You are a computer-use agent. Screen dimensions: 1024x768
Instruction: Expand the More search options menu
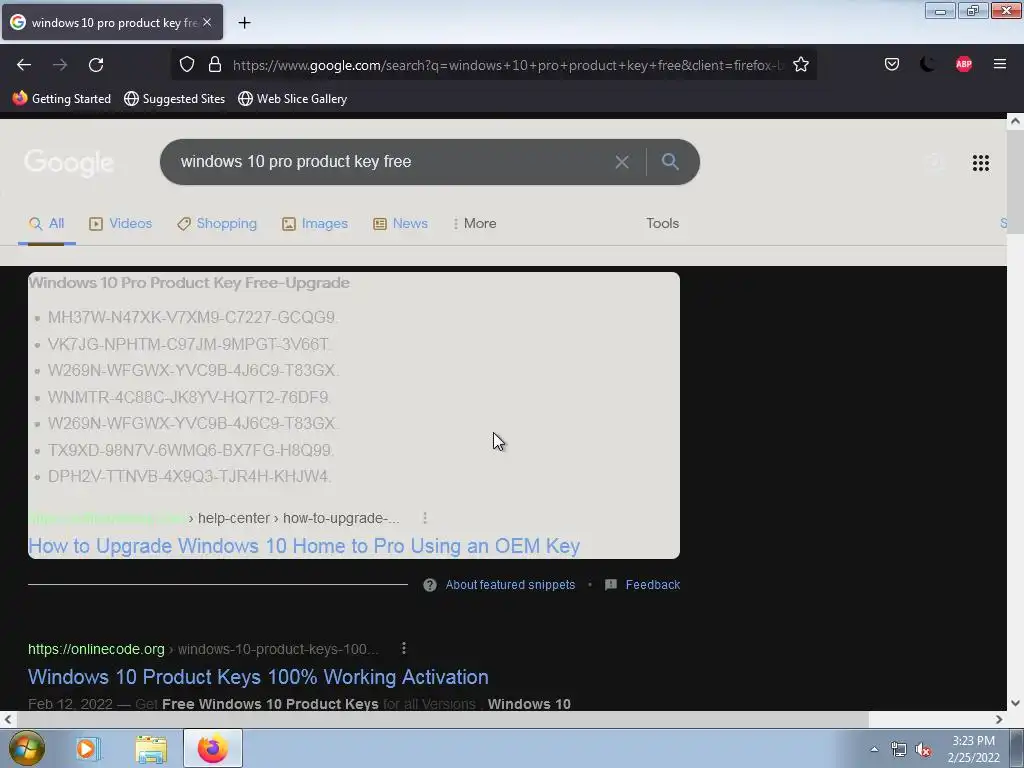(475, 223)
